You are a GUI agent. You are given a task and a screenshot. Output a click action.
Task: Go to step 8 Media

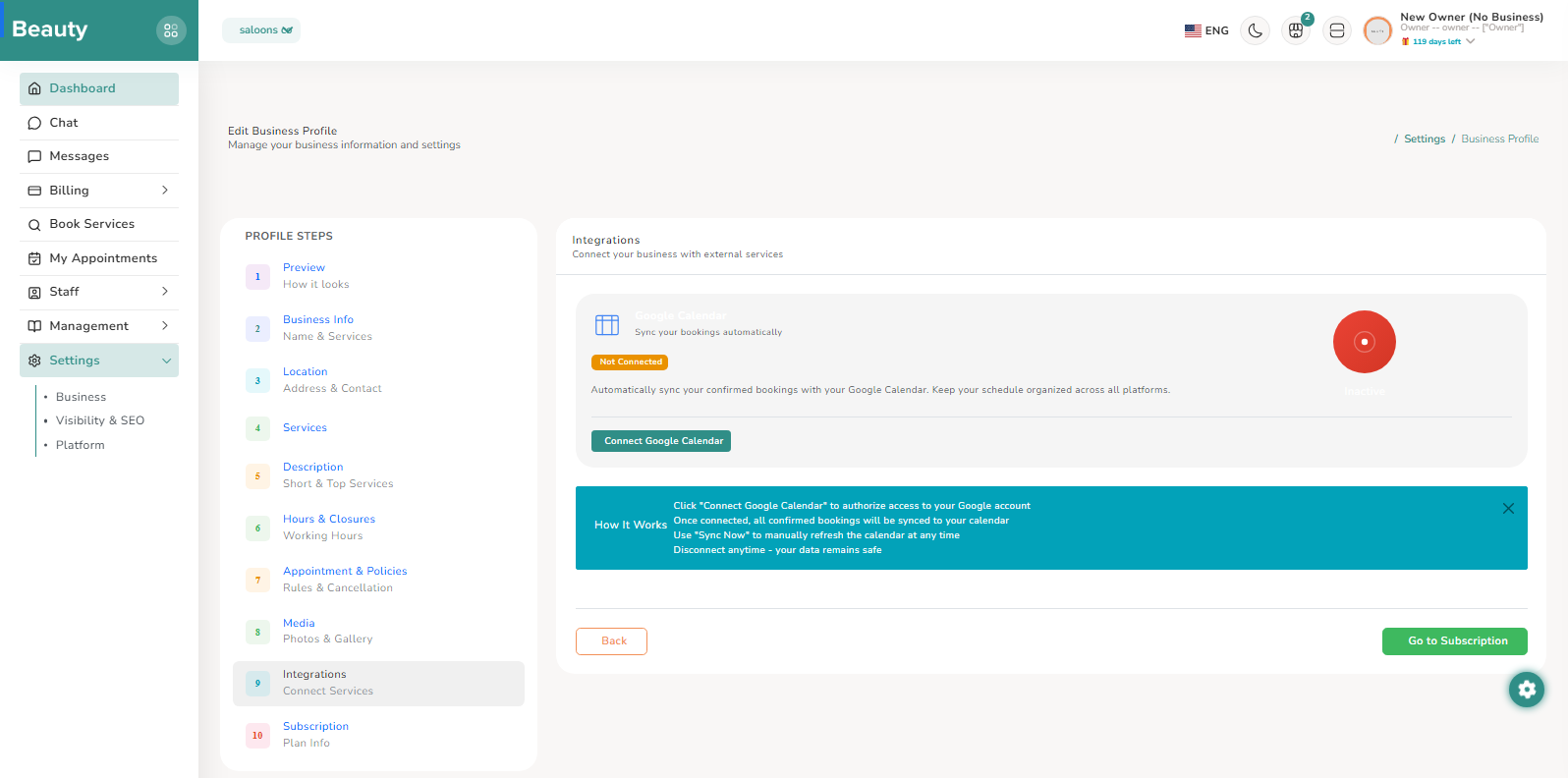[x=378, y=632]
